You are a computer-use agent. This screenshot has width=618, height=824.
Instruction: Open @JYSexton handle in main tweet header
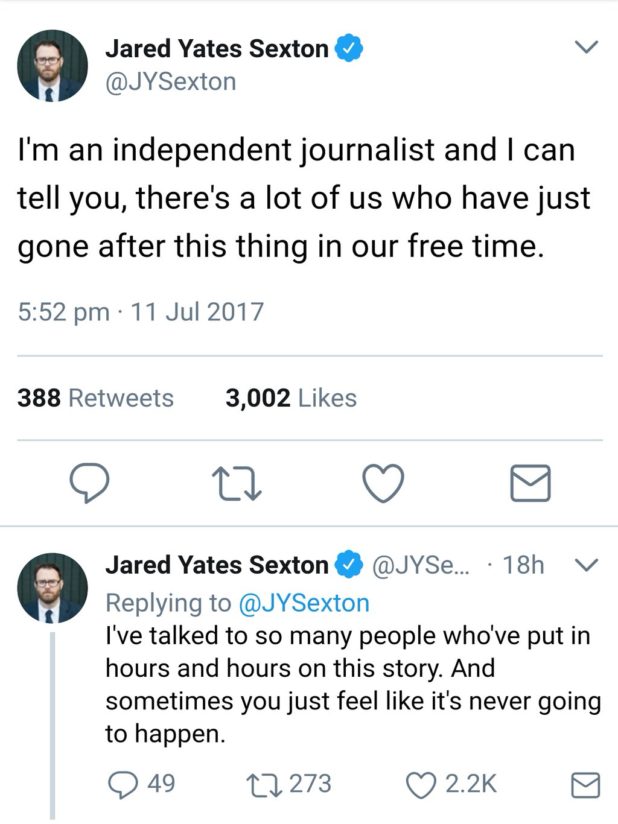pos(171,82)
